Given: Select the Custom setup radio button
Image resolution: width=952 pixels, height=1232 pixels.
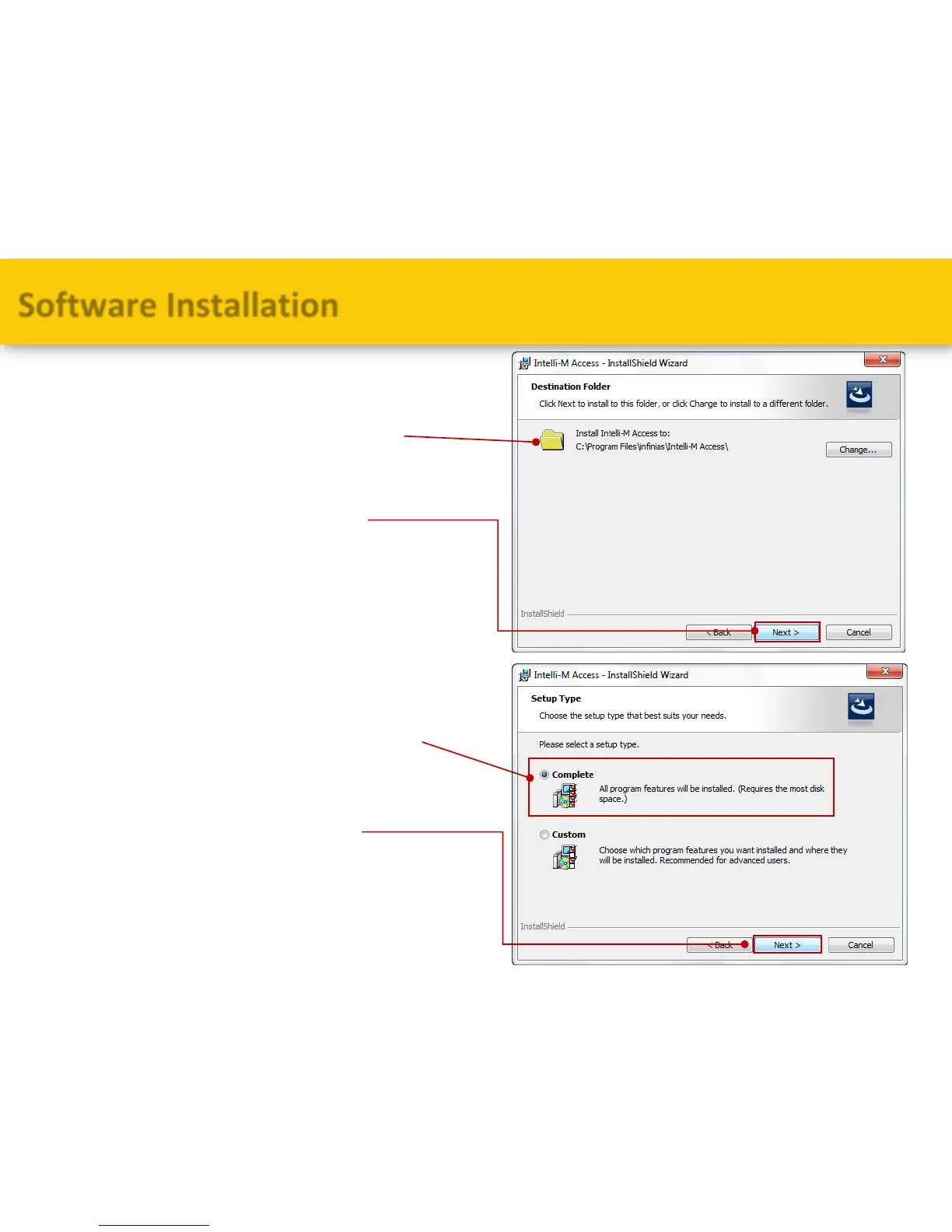Looking at the screenshot, I should 544,835.
